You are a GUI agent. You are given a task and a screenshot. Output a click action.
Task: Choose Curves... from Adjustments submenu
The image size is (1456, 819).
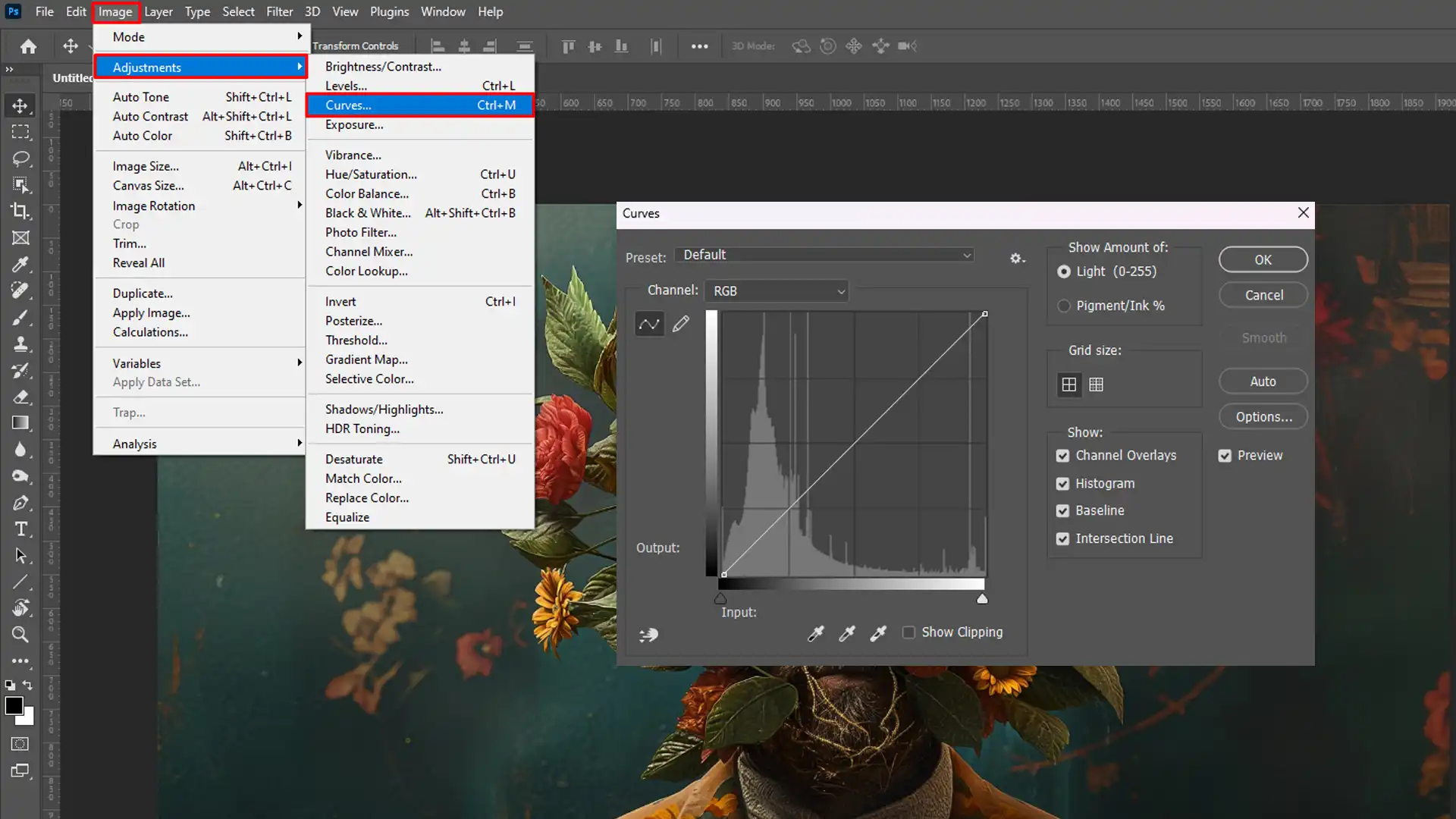420,105
